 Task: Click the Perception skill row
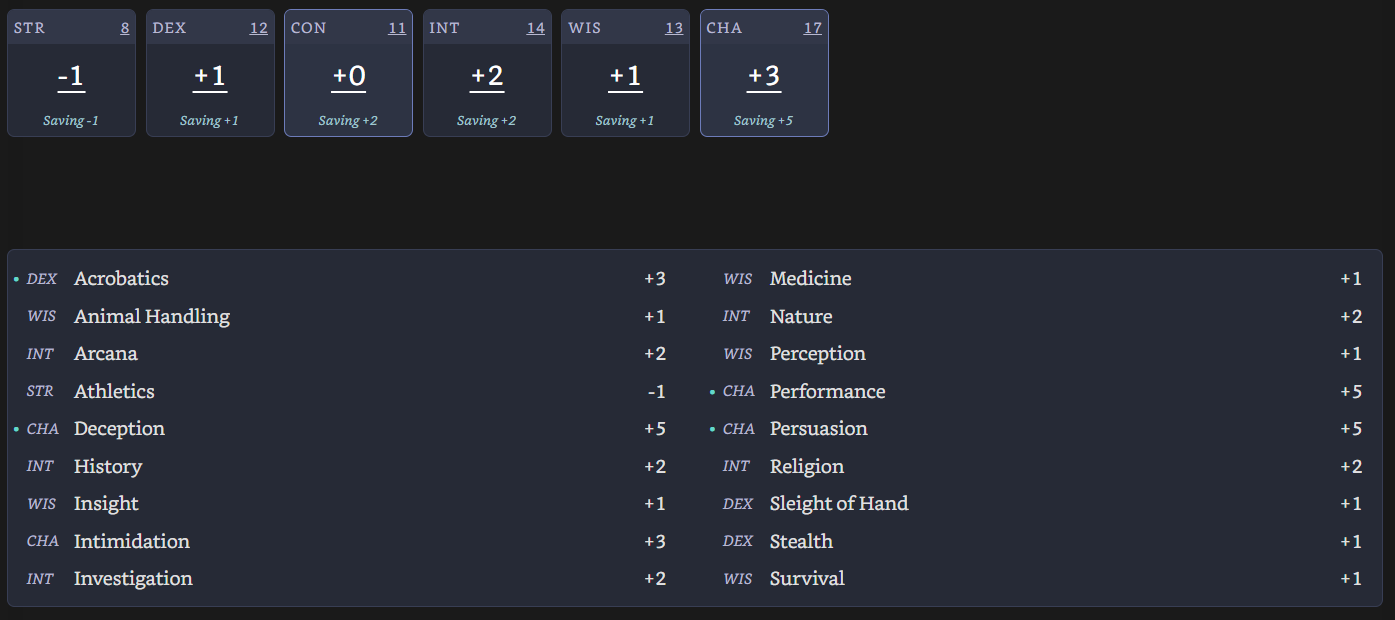(817, 354)
